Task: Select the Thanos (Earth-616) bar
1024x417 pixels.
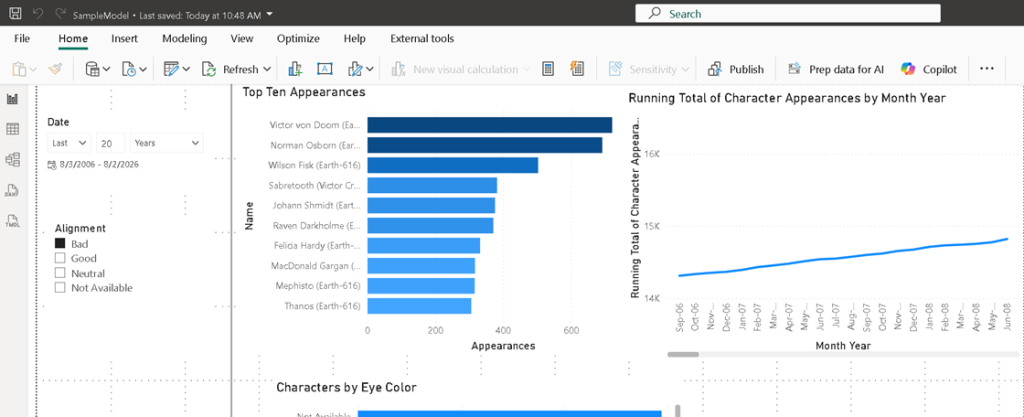Action: (419, 306)
